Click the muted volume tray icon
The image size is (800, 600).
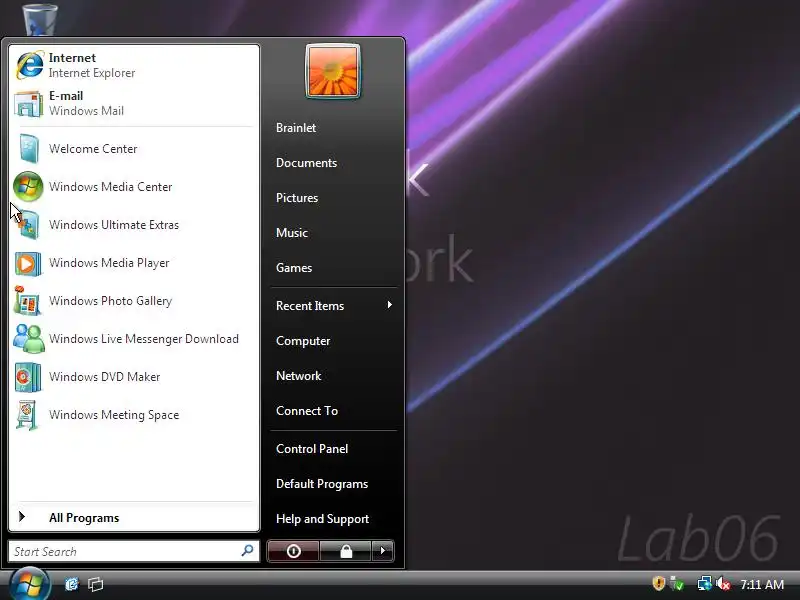pos(722,583)
